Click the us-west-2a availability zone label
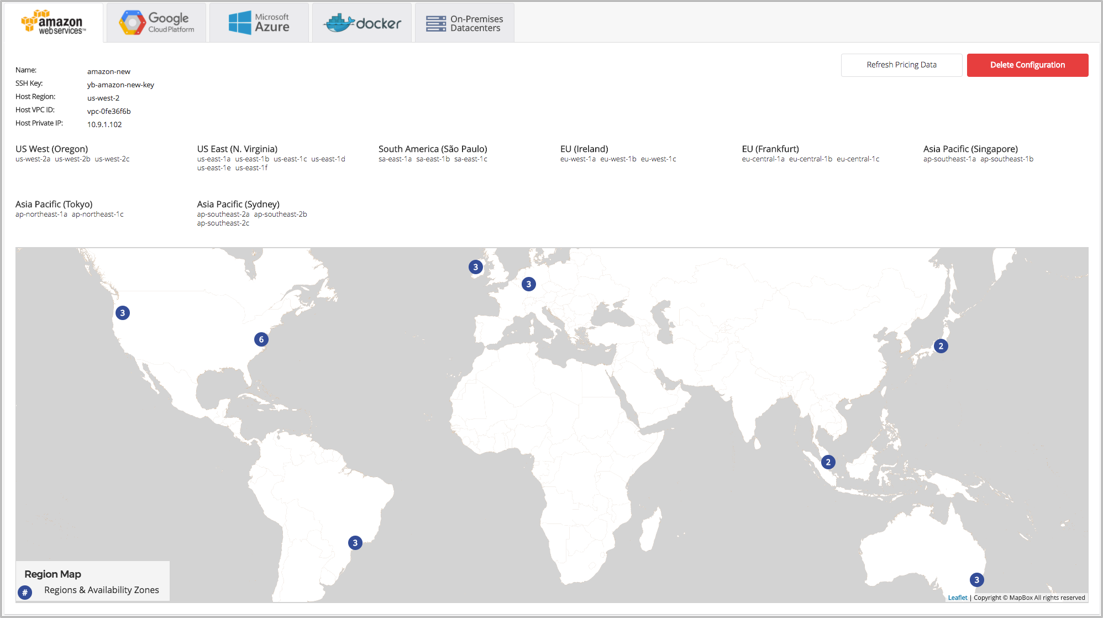 pyautogui.click(x=30, y=157)
